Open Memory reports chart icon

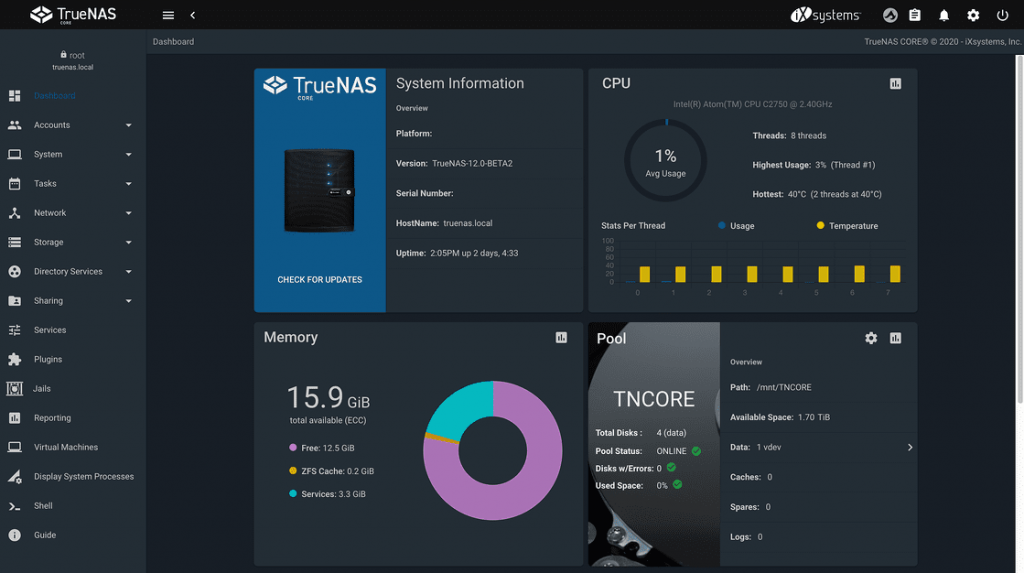(561, 337)
